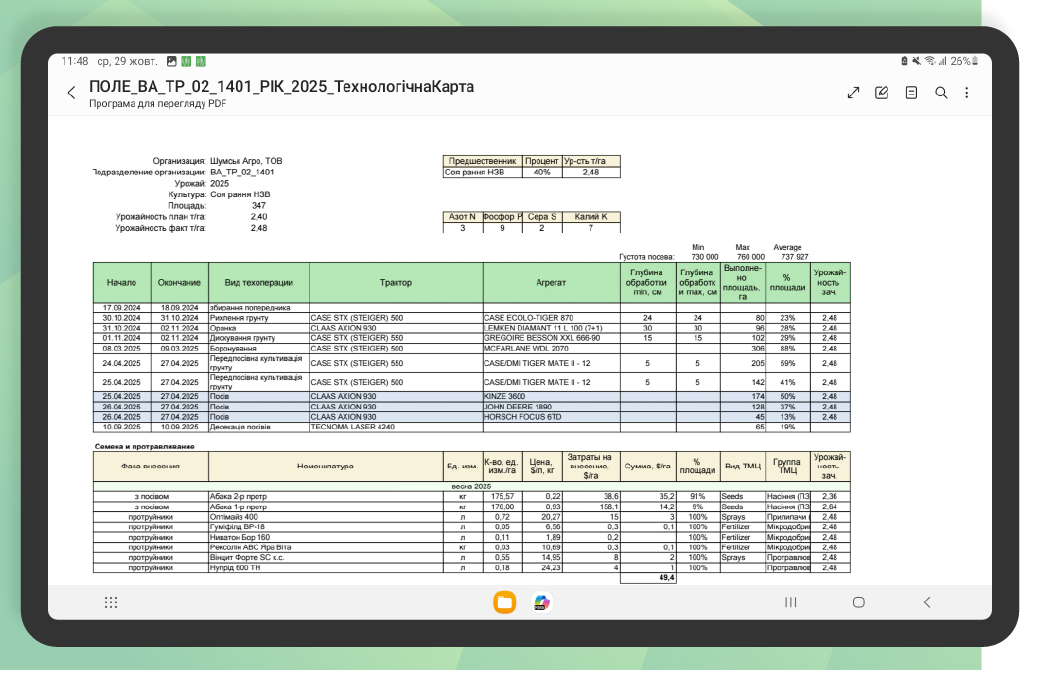Go back using the top-left arrow
The height and width of the screenshot is (700, 1040).
[71, 93]
